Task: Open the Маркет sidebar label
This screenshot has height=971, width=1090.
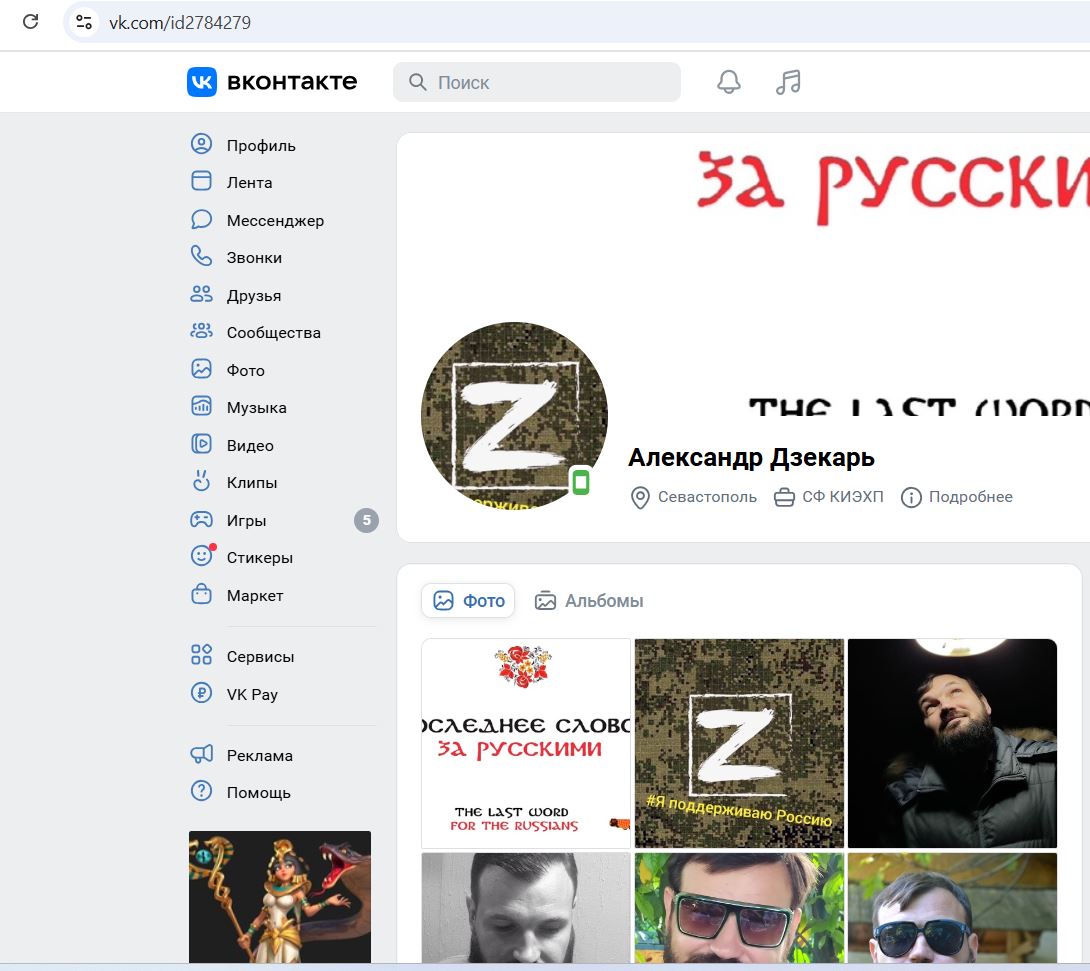Action: [x=255, y=596]
